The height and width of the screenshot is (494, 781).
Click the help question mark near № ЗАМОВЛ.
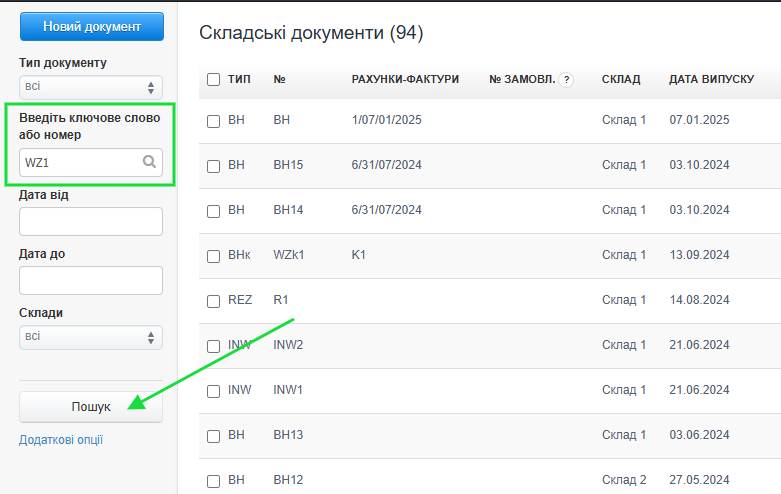pos(566,79)
